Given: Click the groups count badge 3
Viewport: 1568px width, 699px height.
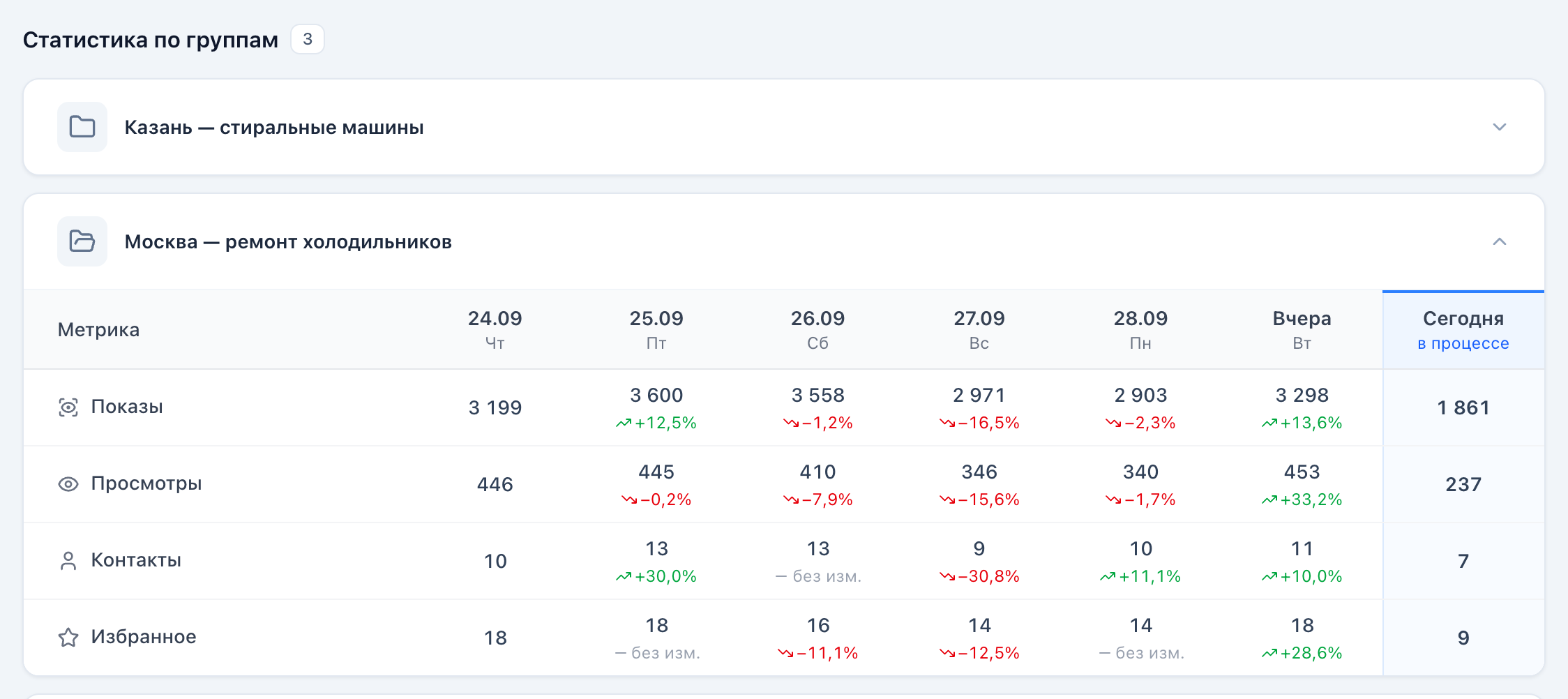Looking at the screenshot, I should pyautogui.click(x=308, y=39).
